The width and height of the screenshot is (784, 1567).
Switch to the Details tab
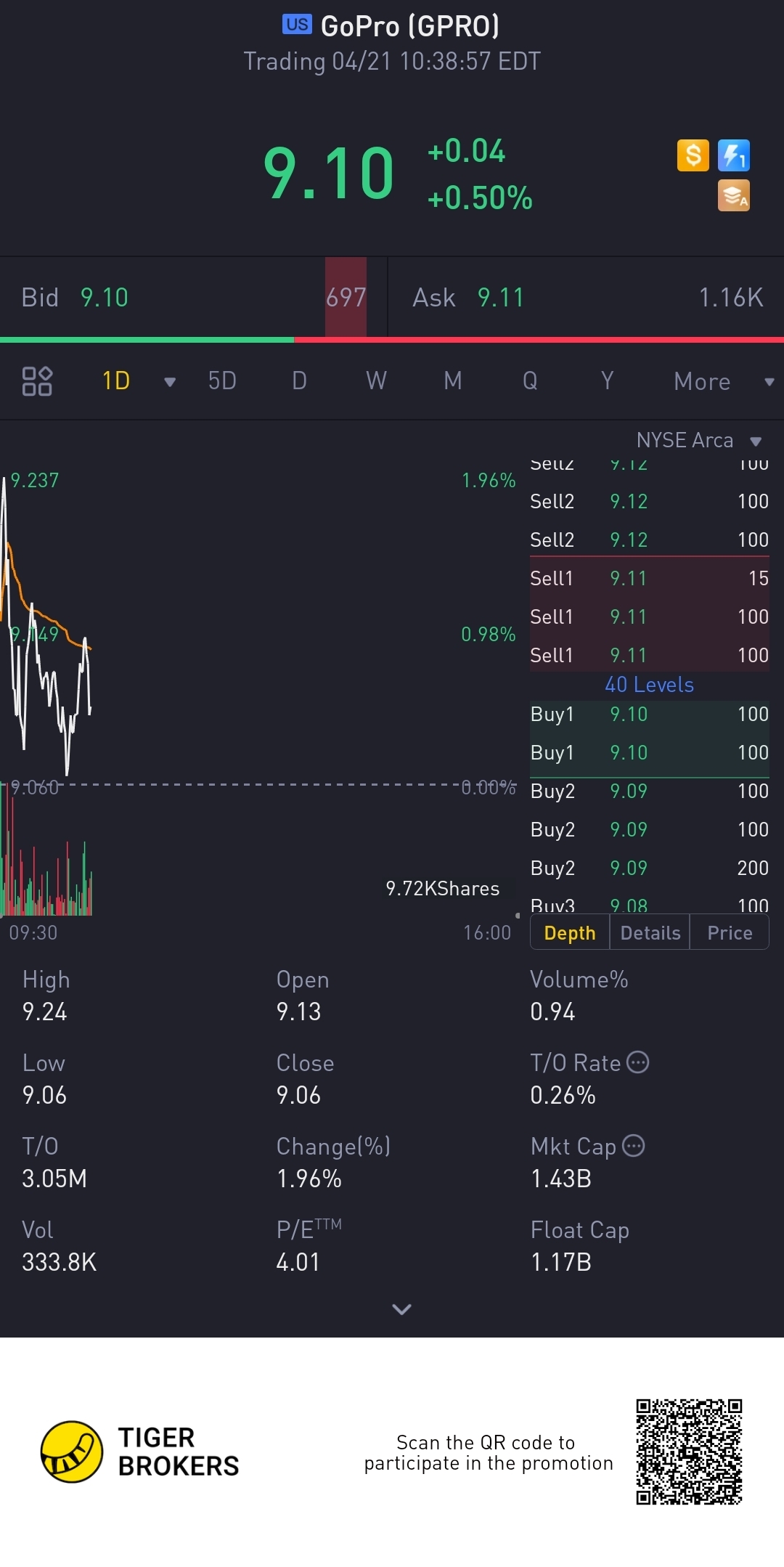pyautogui.click(x=650, y=933)
